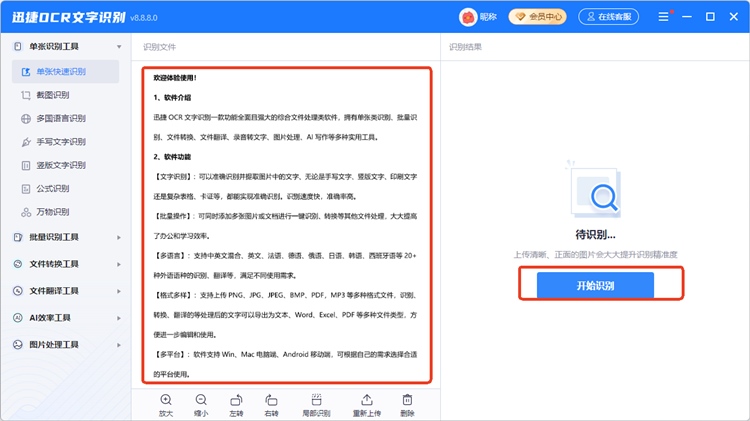
Task: Close the OCR application window
Action: click(x=734, y=17)
